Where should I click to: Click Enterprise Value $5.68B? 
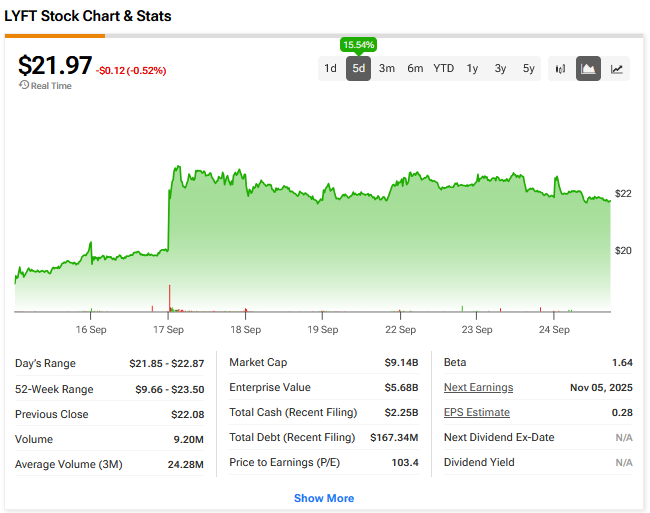pos(401,387)
